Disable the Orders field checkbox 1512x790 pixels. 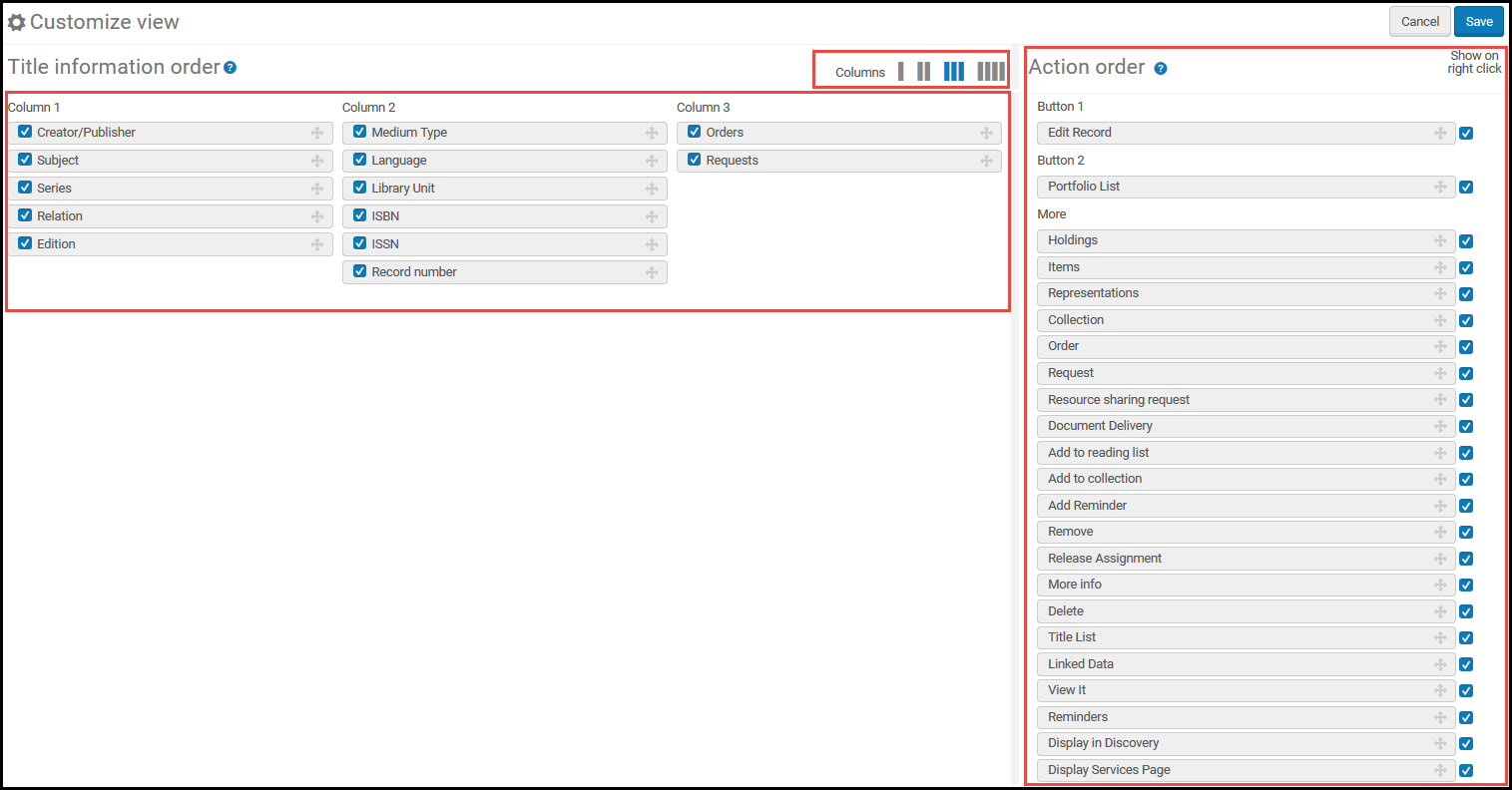(694, 132)
